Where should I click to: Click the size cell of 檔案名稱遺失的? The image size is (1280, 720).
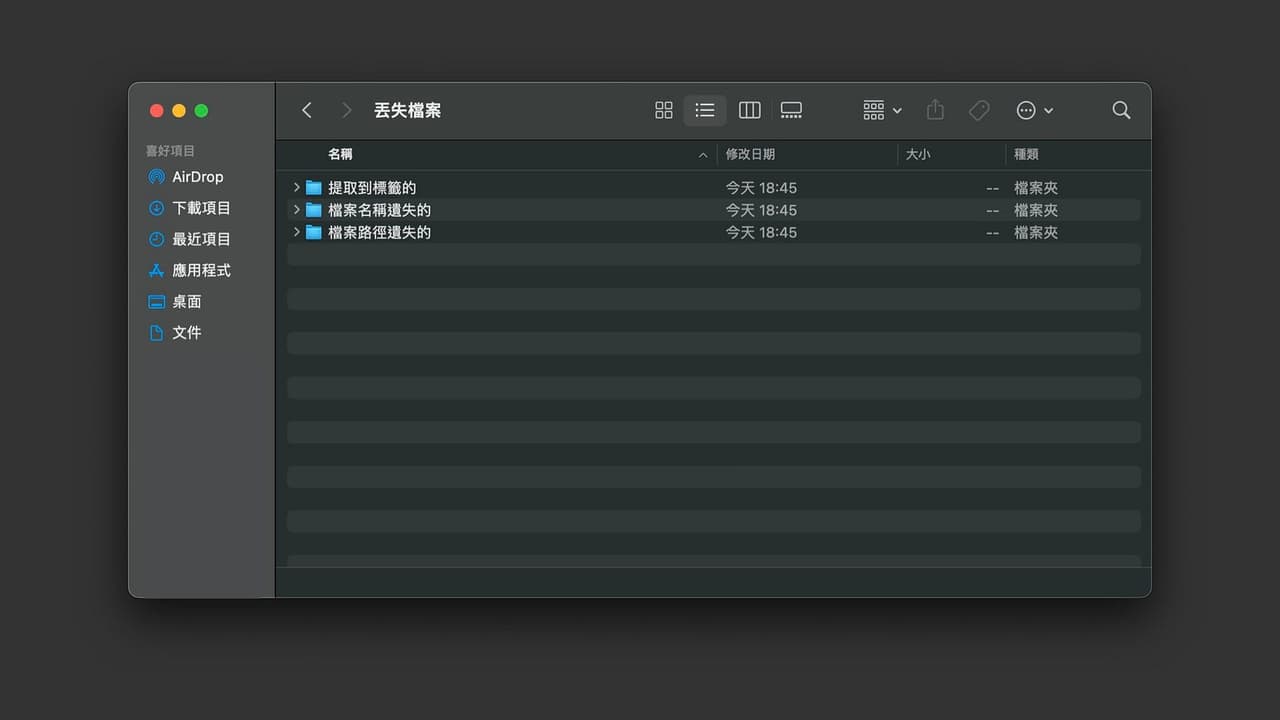(992, 210)
